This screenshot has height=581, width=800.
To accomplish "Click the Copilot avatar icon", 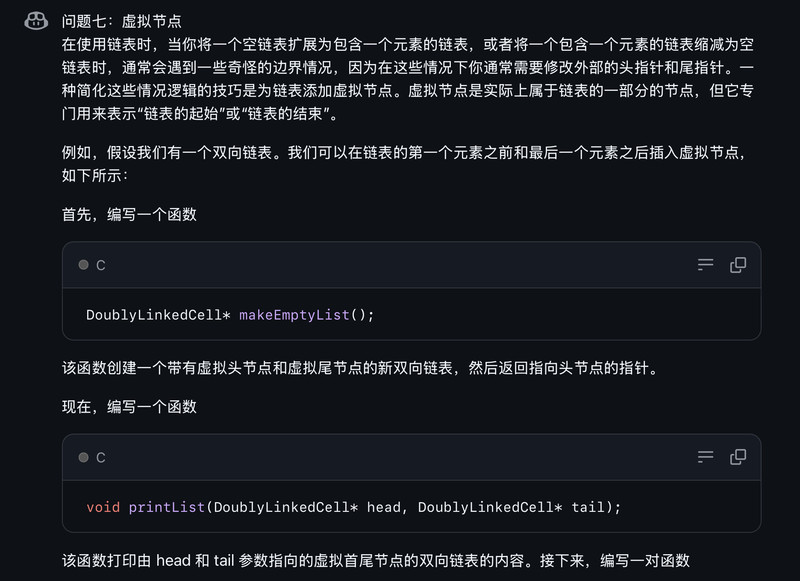I will (x=36, y=21).
